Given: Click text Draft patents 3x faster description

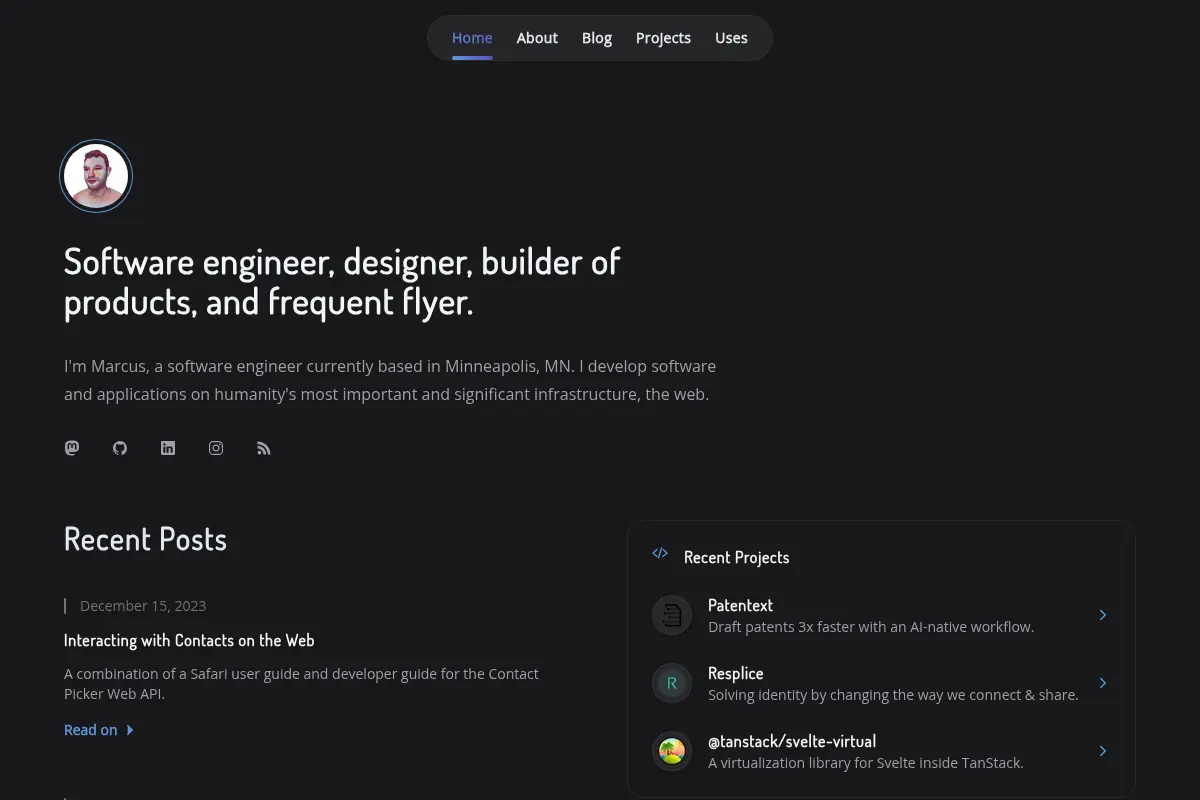Looking at the screenshot, I should [x=871, y=627].
